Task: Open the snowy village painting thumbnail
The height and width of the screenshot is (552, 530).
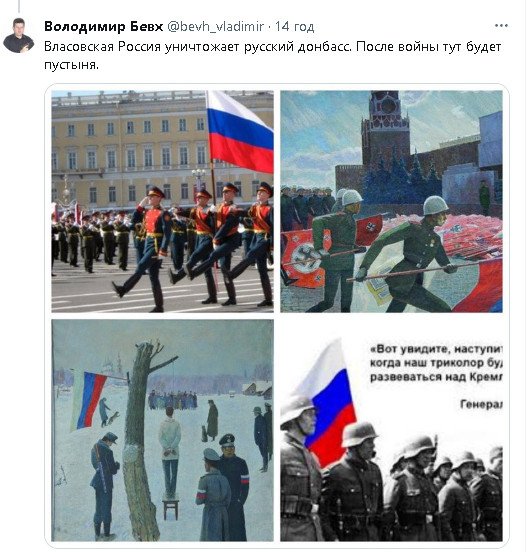Action: (162, 430)
